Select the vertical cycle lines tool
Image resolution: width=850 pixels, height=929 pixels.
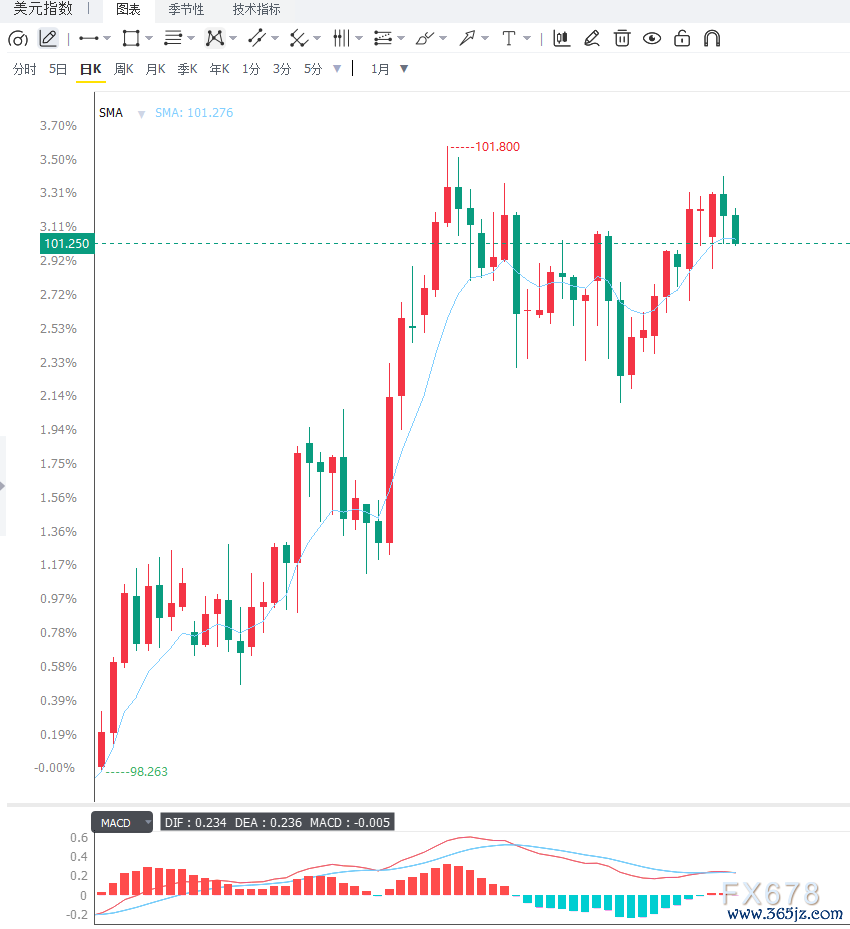[341, 39]
